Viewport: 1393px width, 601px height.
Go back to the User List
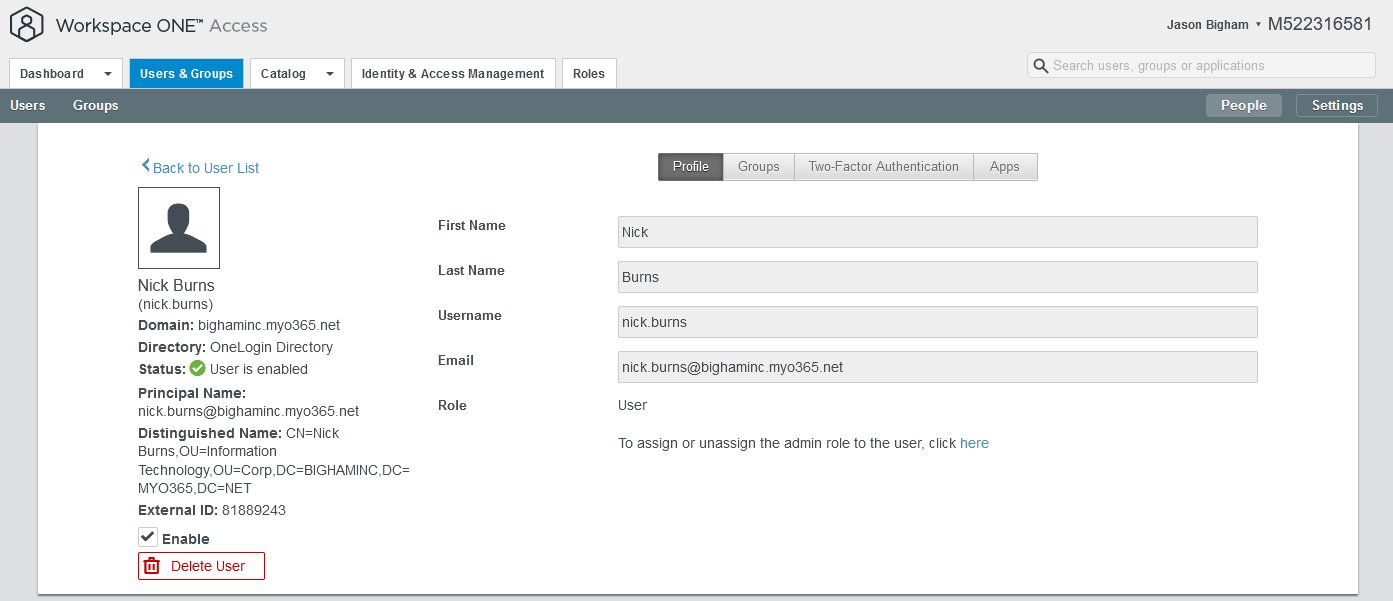(199, 168)
